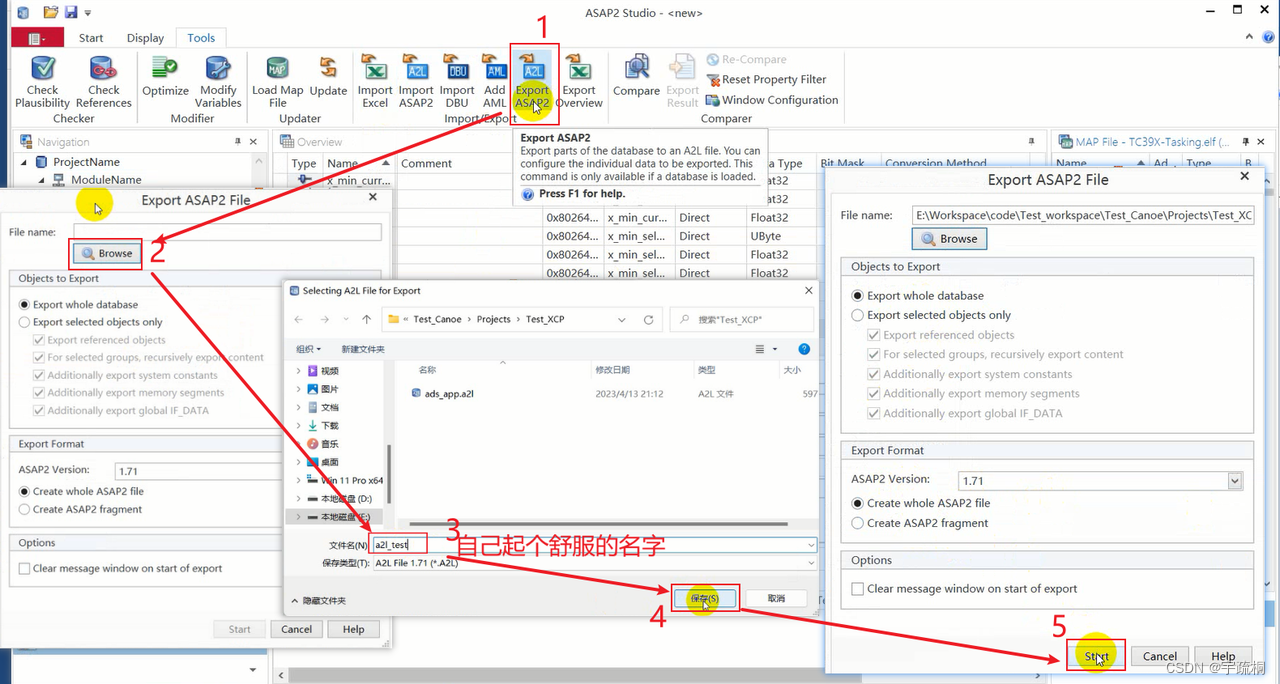Run the Check References tool
Screen dimensions: 1280x684
103,69
